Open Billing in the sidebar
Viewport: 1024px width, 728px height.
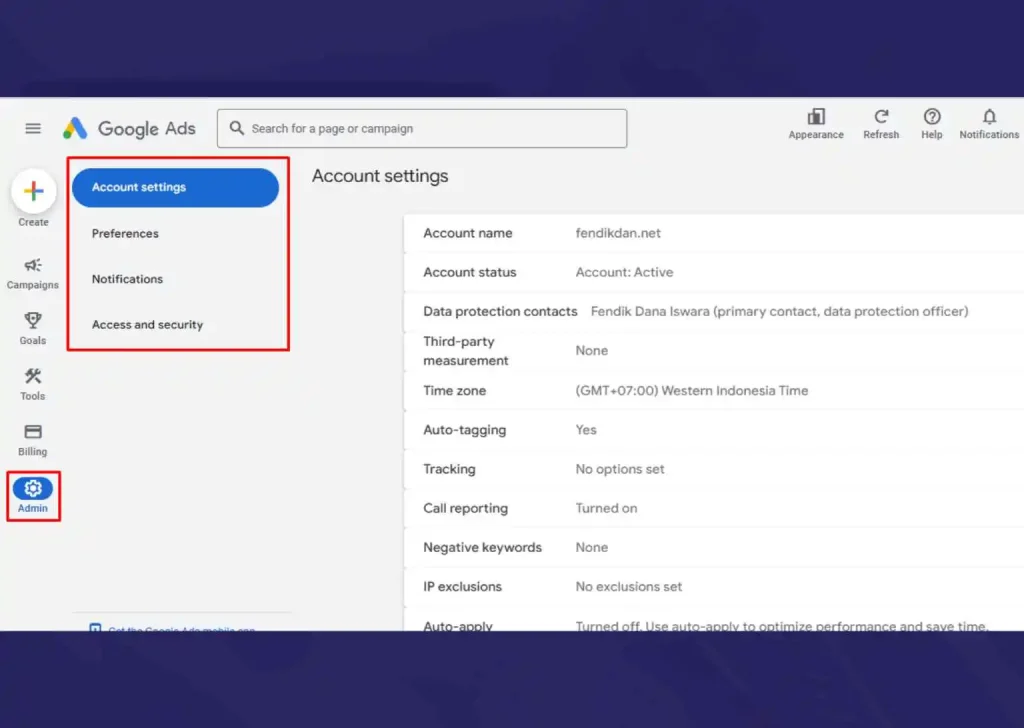click(33, 440)
